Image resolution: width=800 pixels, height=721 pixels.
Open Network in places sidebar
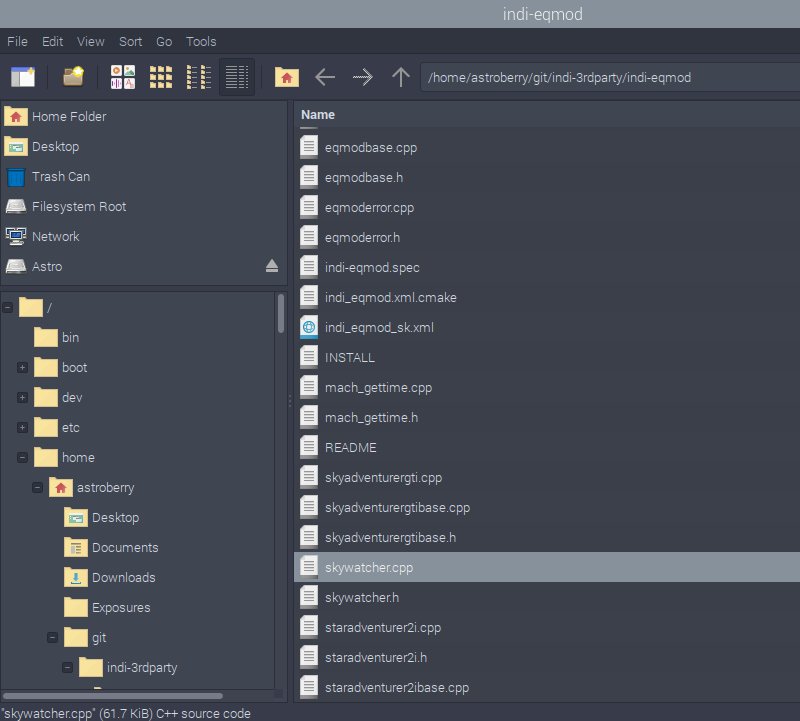coord(143,237)
